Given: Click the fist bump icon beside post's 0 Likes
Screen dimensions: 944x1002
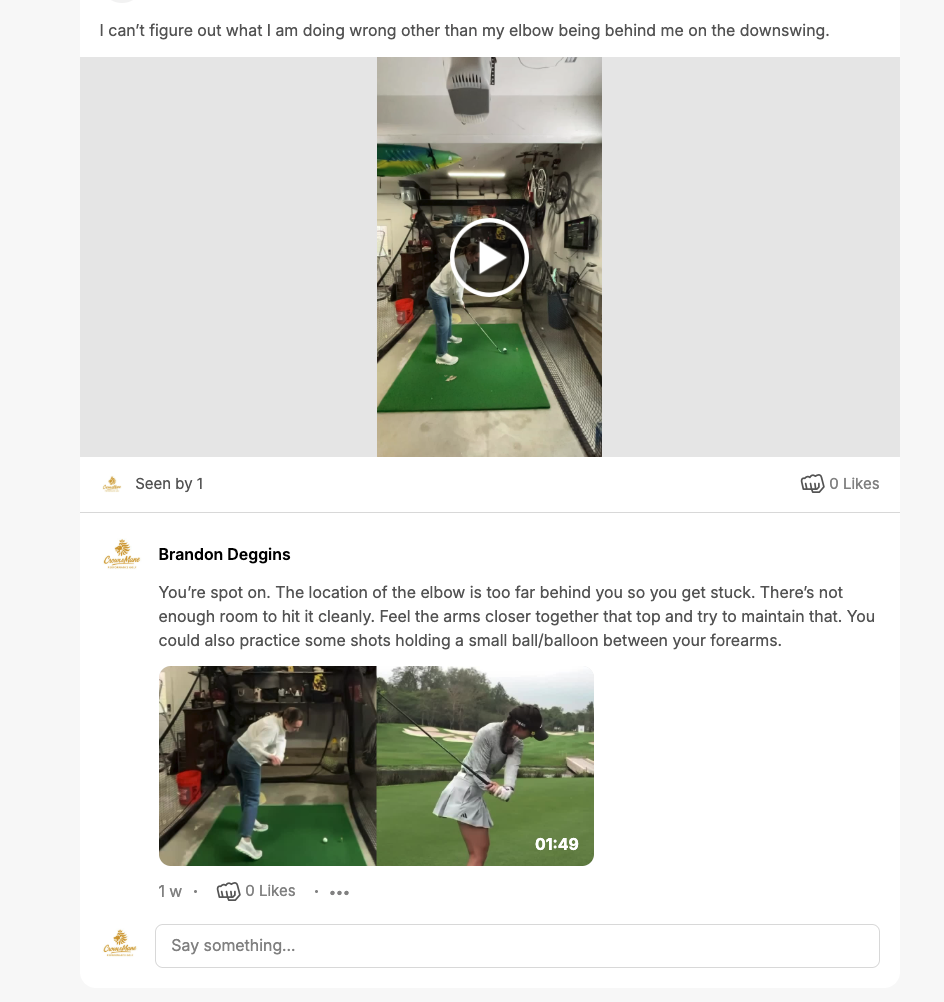Looking at the screenshot, I should pyautogui.click(x=812, y=484).
